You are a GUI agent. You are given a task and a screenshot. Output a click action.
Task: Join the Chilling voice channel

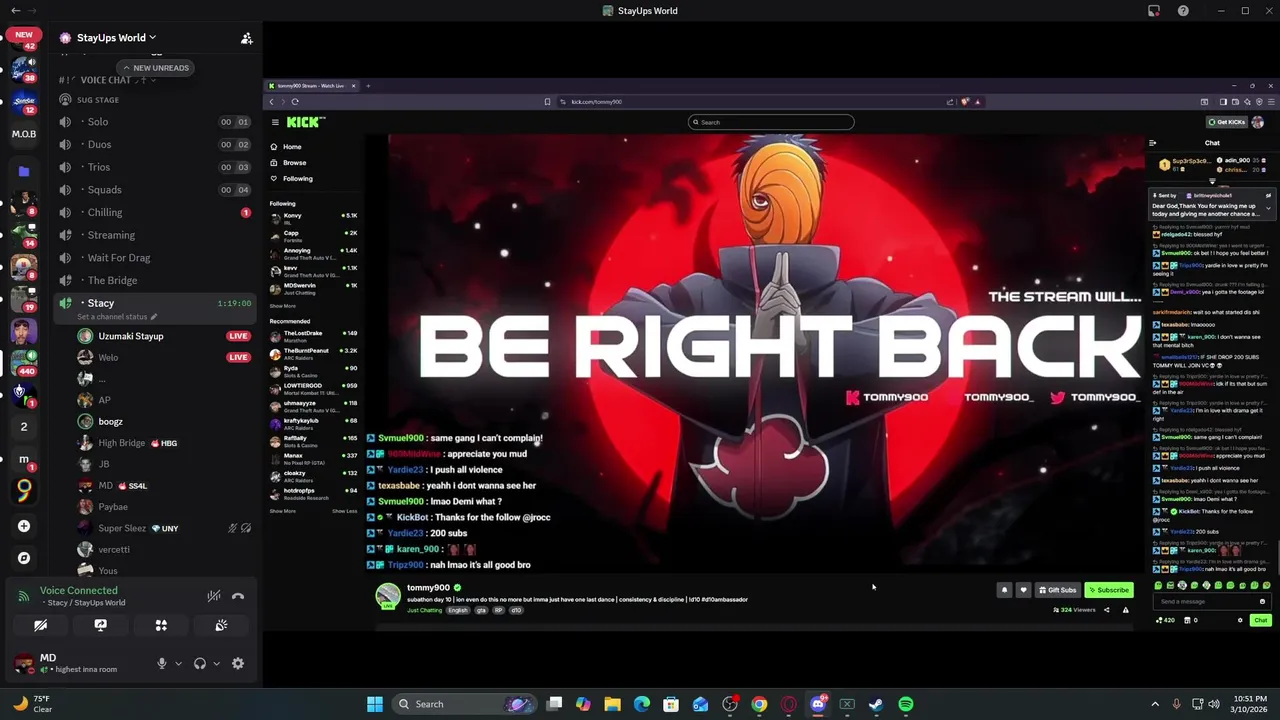click(155, 212)
